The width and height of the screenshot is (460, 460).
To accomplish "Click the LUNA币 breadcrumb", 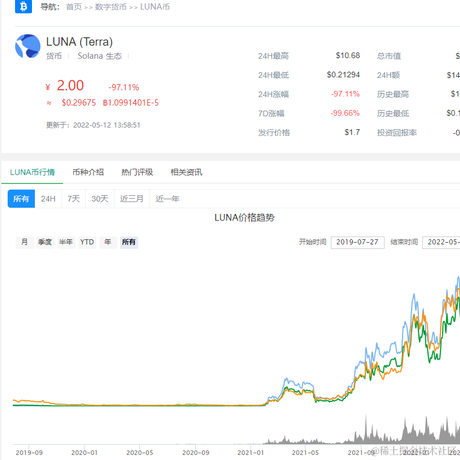I will pyautogui.click(x=155, y=7).
